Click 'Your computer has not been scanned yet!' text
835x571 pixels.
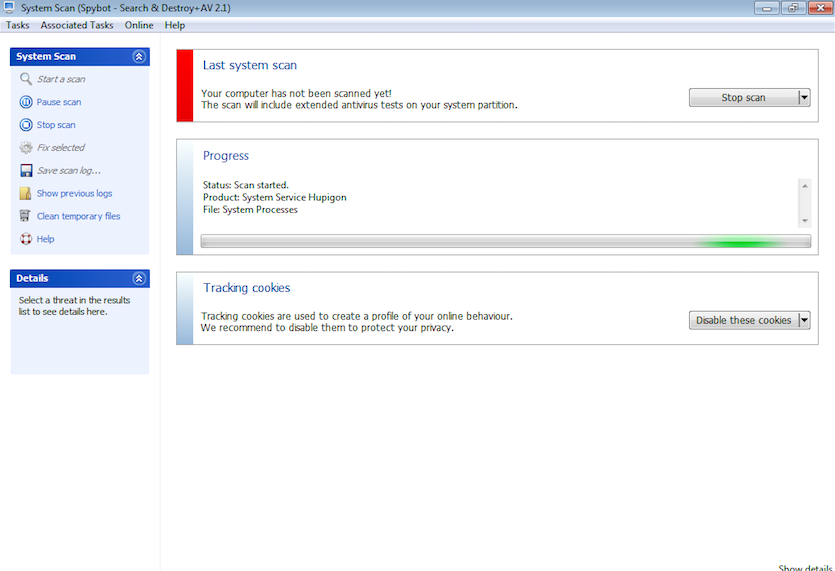pyautogui.click(x=296, y=93)
